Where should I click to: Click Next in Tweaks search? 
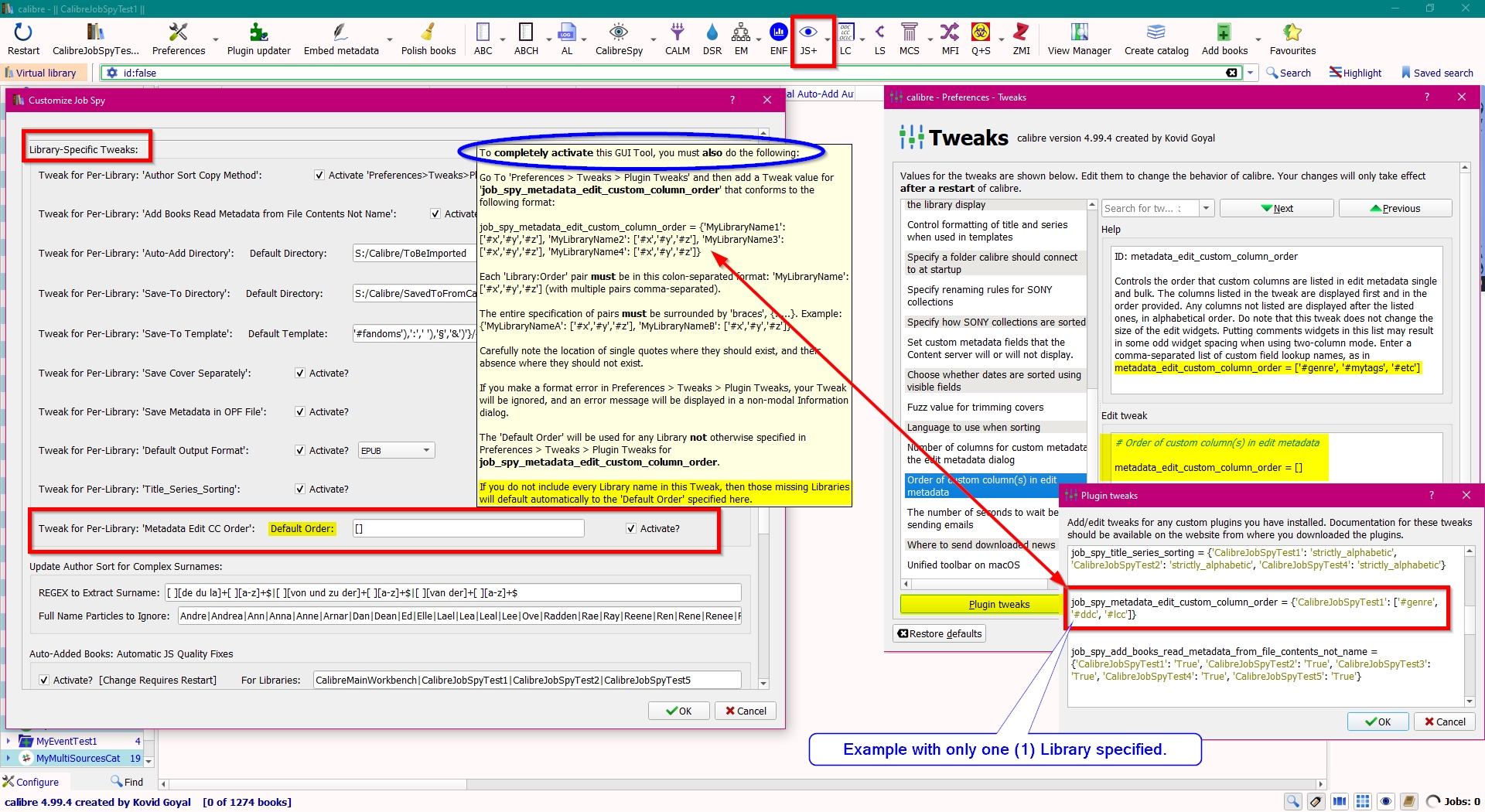1277,209
